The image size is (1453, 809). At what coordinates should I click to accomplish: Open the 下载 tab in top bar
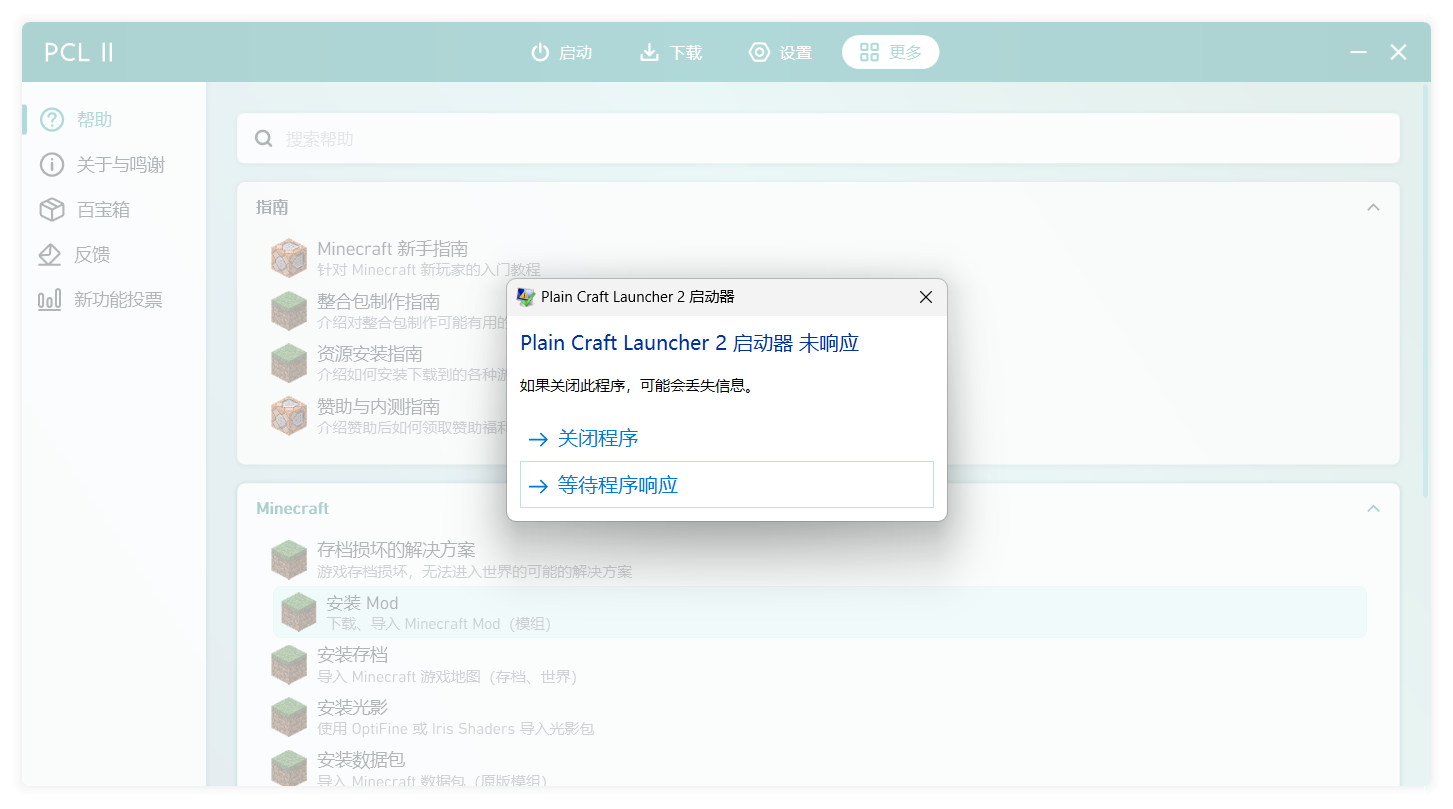[671, 52]
